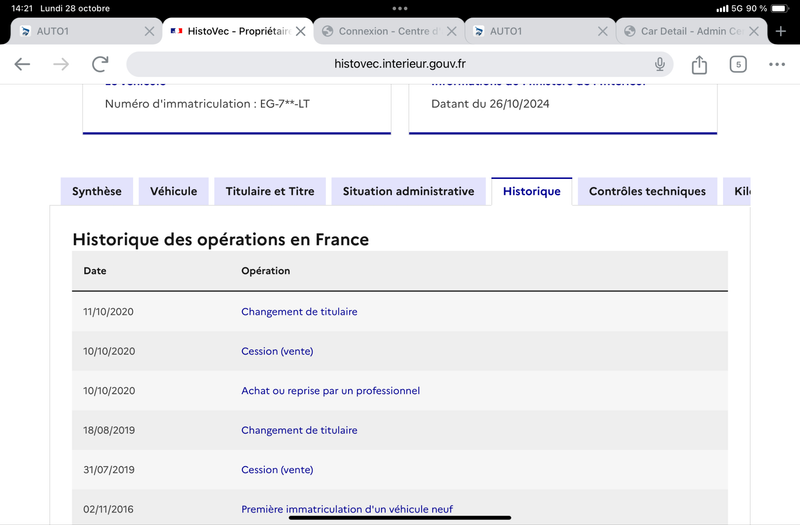Screen dimensions: 800x525
Task: Click the Opération column header
Action: [x=265, y=271]
